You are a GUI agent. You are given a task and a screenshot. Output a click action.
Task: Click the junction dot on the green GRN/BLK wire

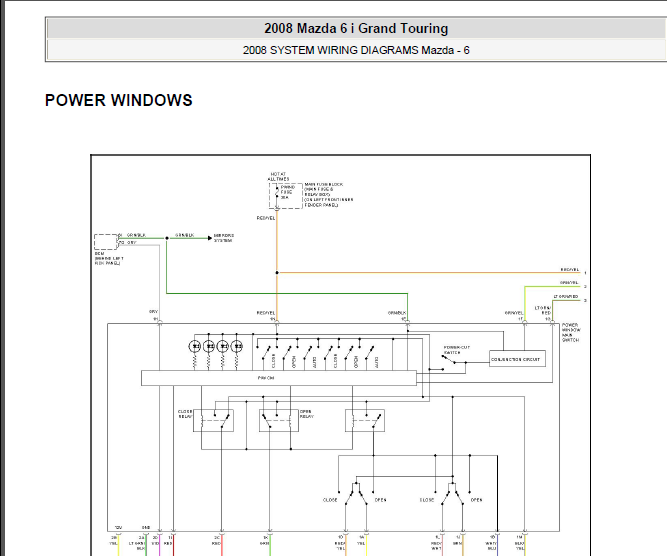[x=167, y=238]
